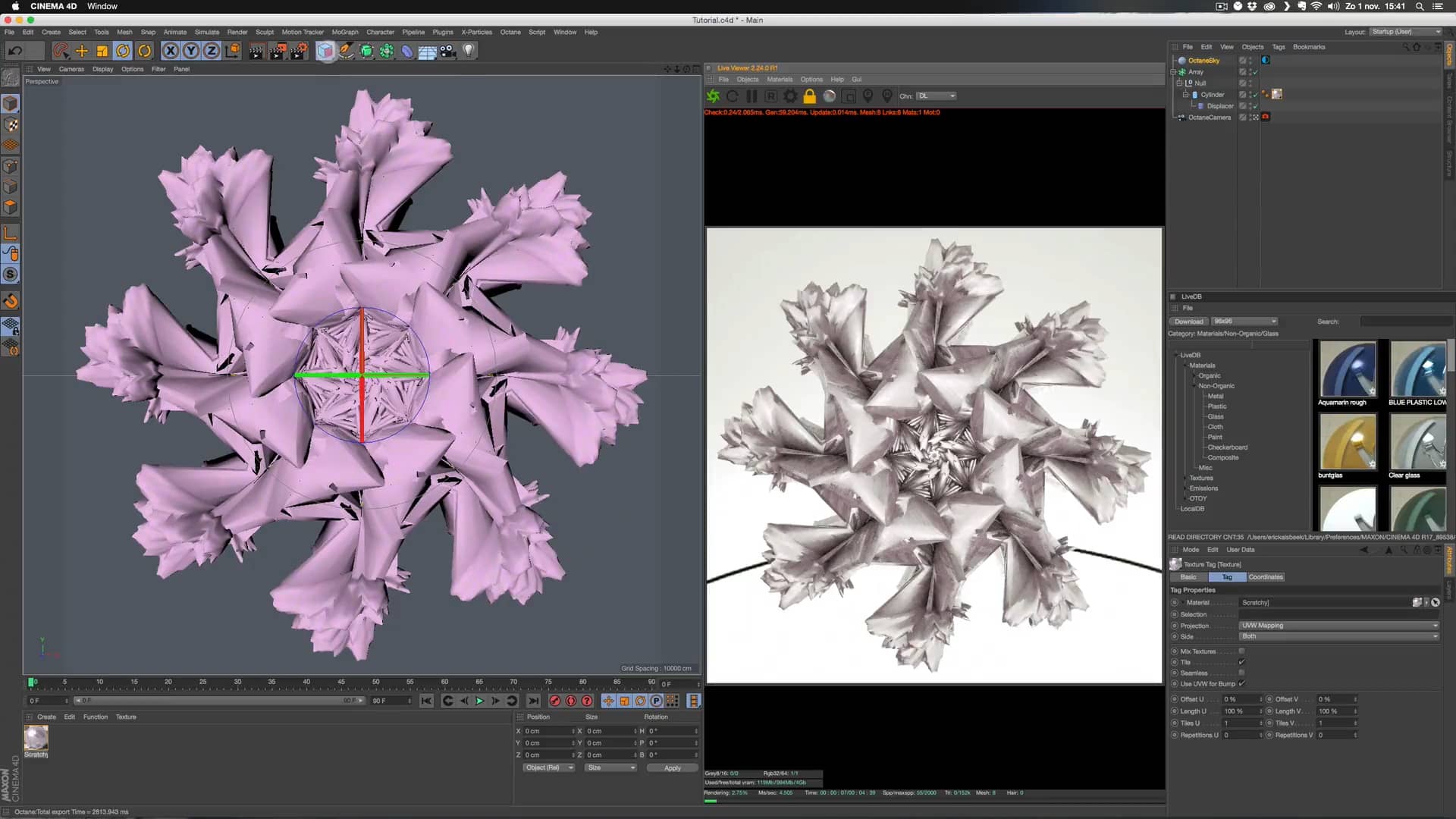Image resolution: width=1456 pixels, height=819 pixels.
Task: Select the Cylinder object icon in the hierarchy
Action: [1195, 94]
